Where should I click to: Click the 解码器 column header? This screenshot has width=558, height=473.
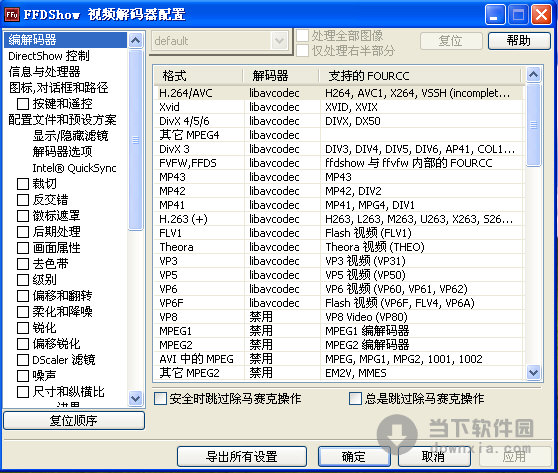(x=281, y=76)
